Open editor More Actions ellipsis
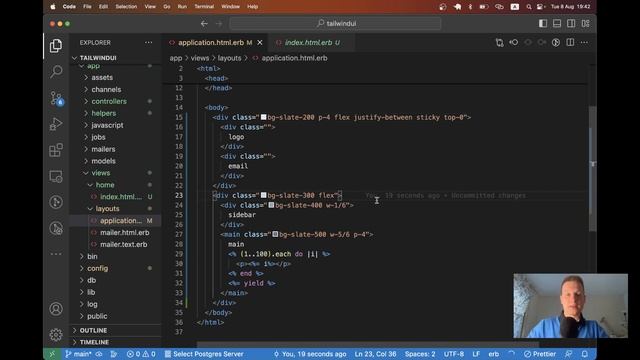This screenshot has width=640, height=360. click(x=584, y=42)
